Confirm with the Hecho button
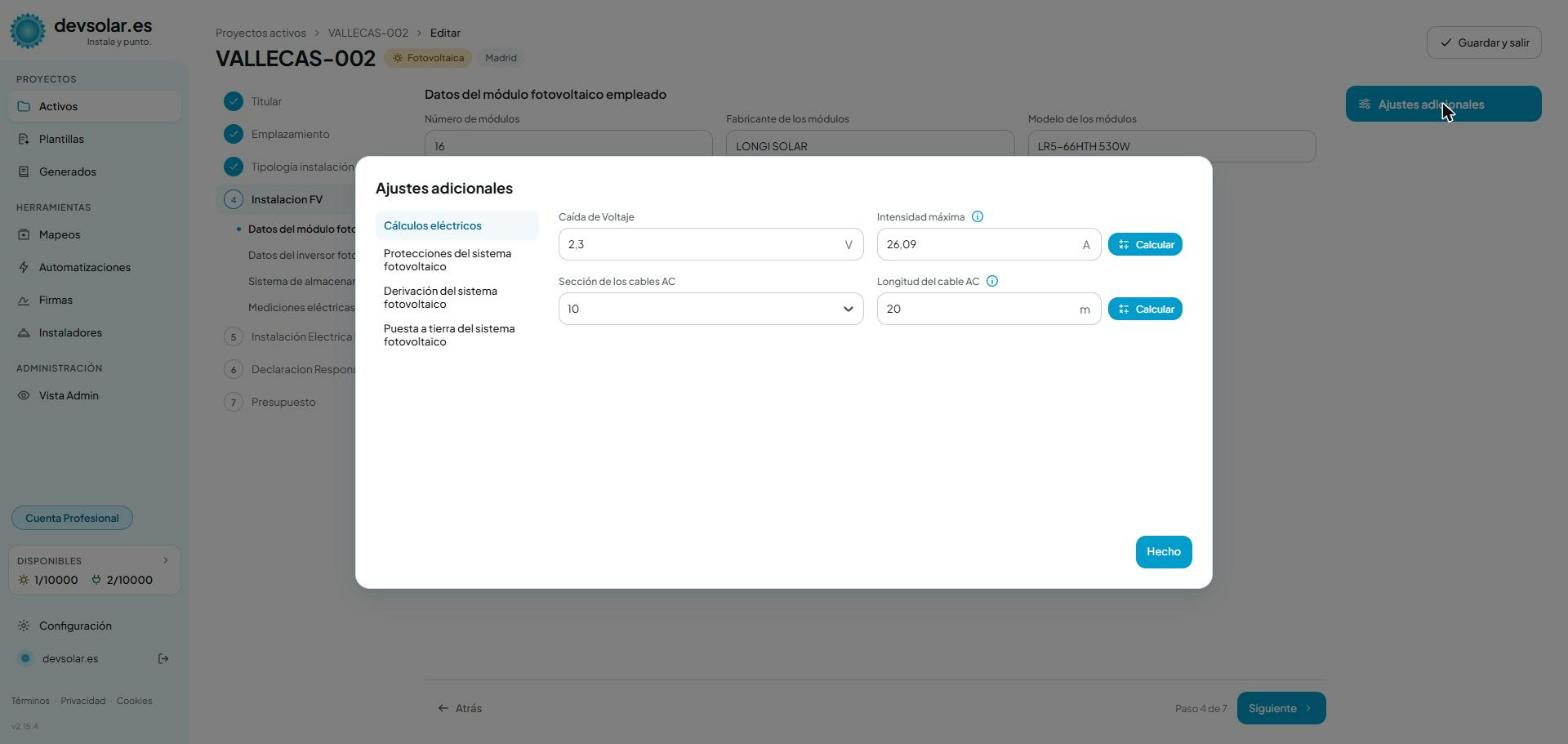Viewport: 1568px width, 744px height. pos(1163,552)
